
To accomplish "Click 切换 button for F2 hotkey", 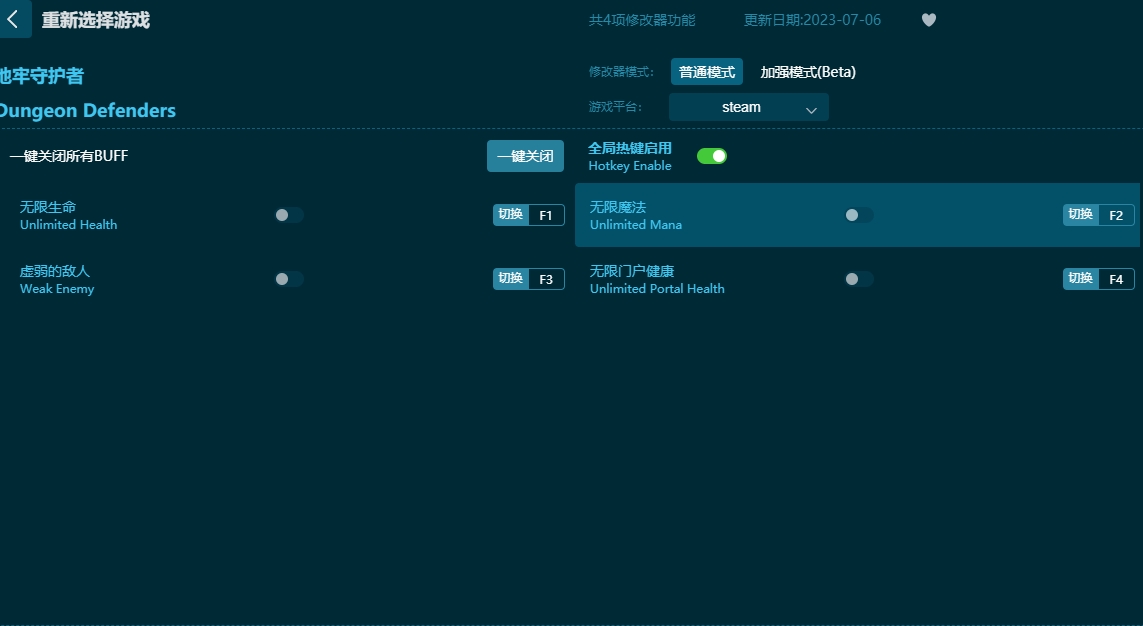I will coord(1080,215).
